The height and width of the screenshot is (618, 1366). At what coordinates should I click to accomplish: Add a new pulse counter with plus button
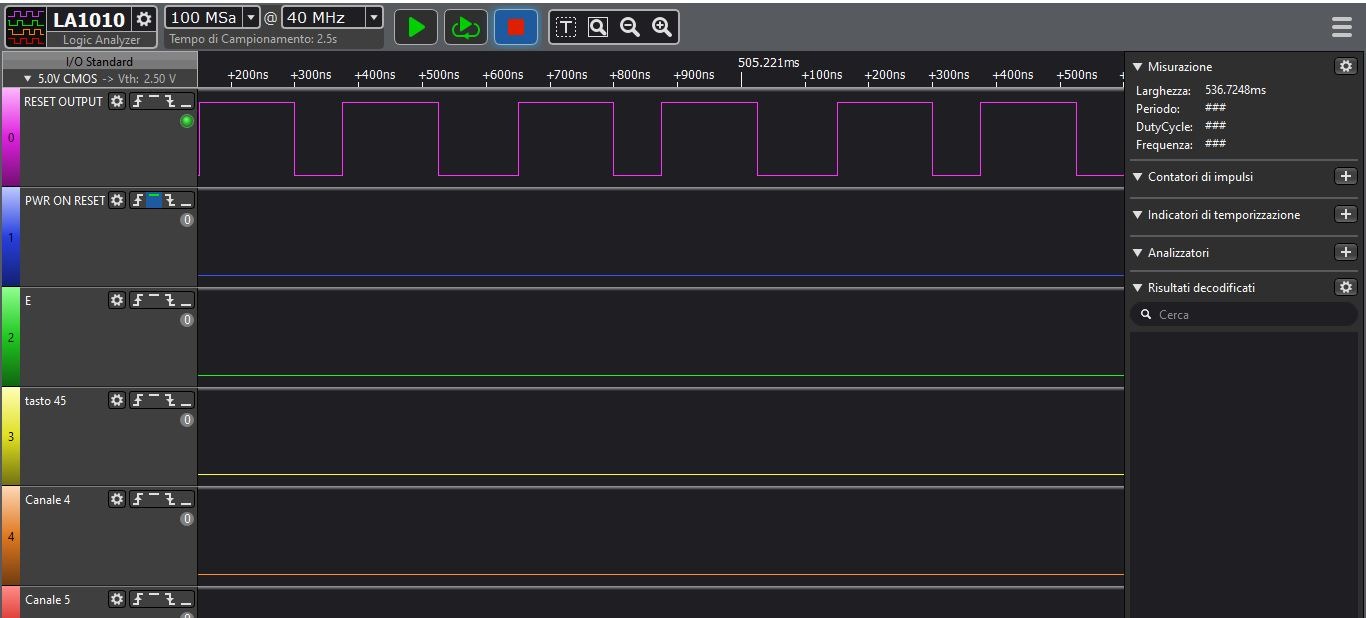pyautogui.click(x=1346, y=176)
